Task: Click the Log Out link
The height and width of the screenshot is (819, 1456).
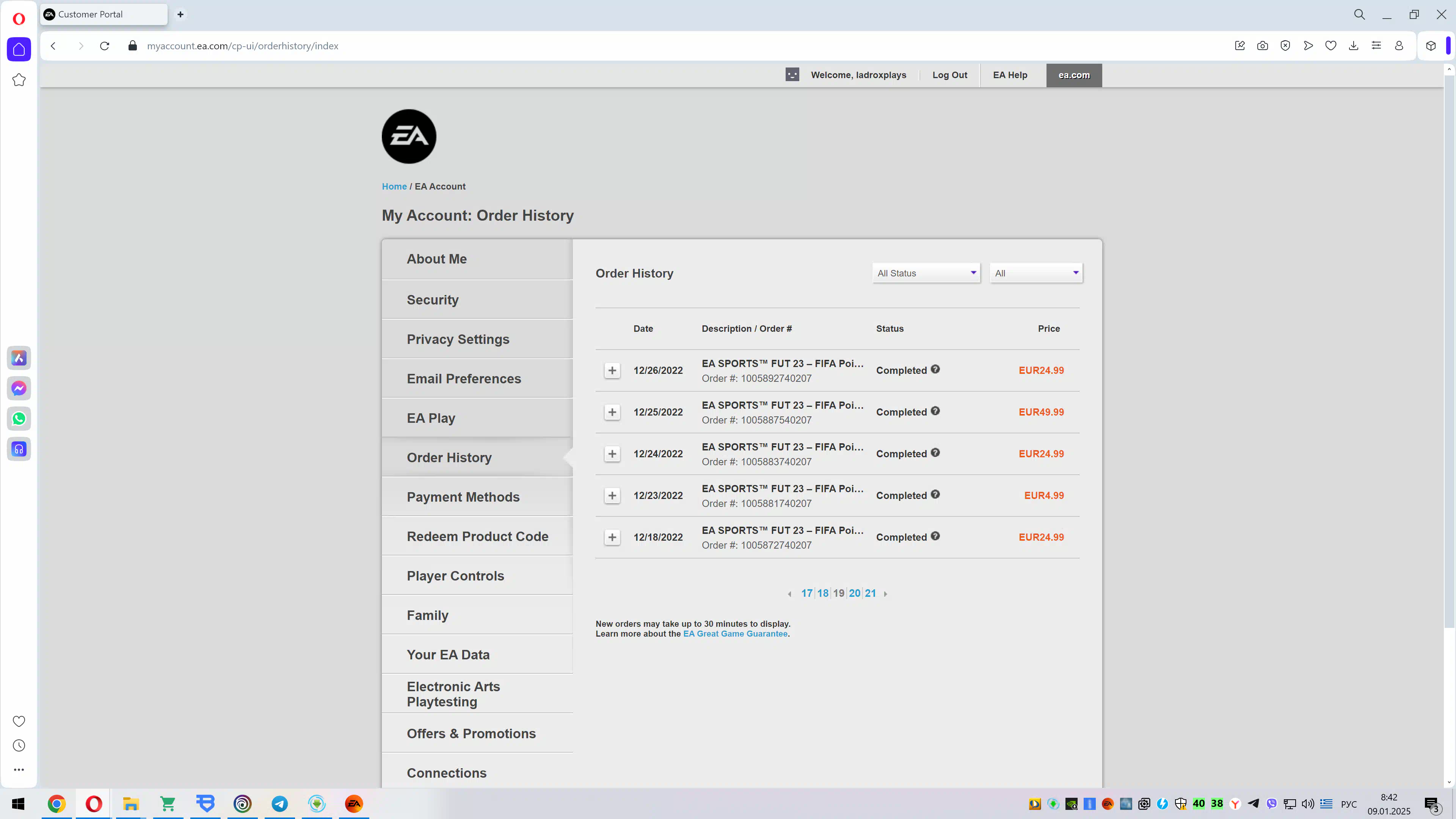Action: [x=949, y=75]
